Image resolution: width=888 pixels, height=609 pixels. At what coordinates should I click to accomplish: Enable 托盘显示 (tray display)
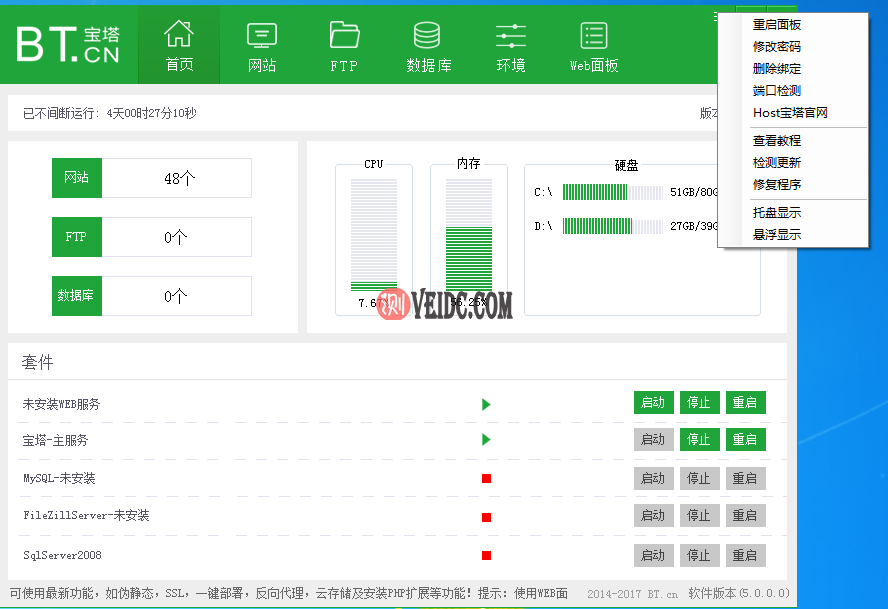(x=776, y=212)
